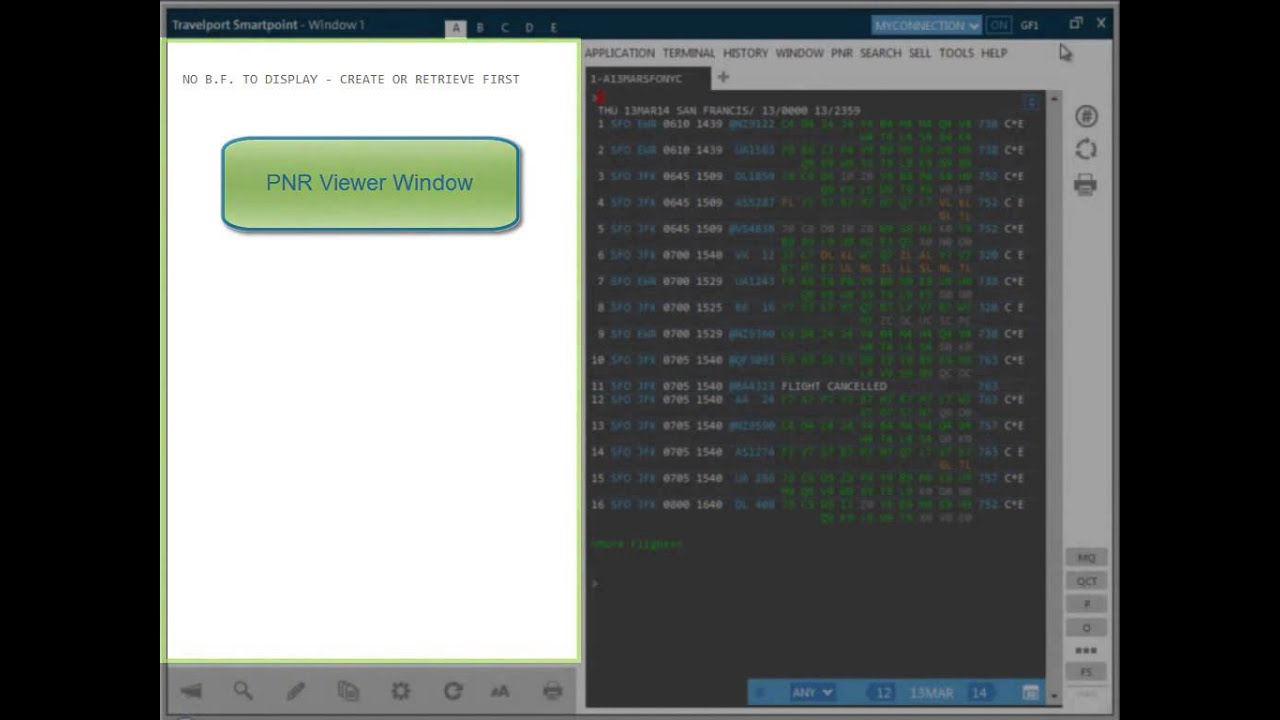Click the pencil edit icon in bottom toolbar
The width and height of the screenshot is (1280, 720).
coord(296,690)
